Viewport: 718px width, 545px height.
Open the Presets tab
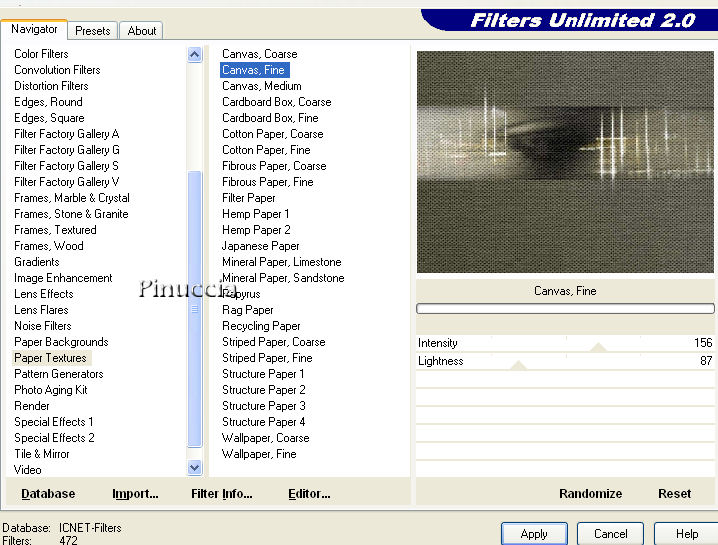[x=93, y=31]
